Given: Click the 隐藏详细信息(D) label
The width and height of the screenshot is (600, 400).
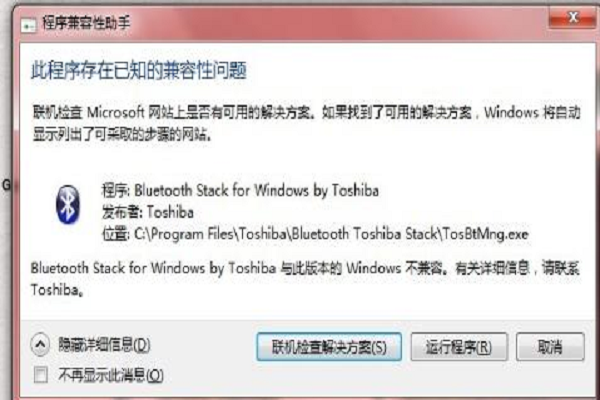Looking at the screenshot, I should tap(104, 345).
